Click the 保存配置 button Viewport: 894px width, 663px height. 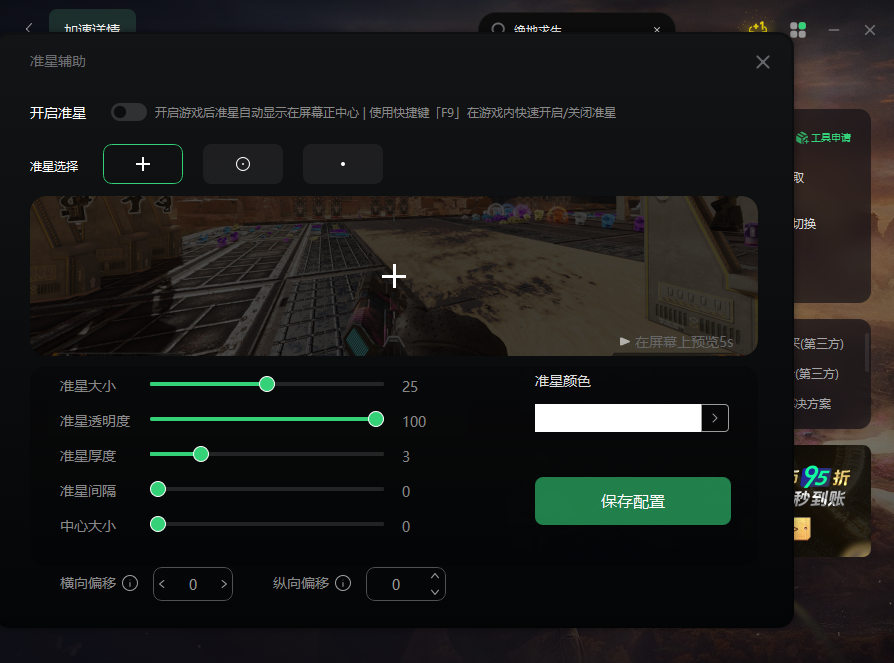pyautogui.click(x=633, y=501)
